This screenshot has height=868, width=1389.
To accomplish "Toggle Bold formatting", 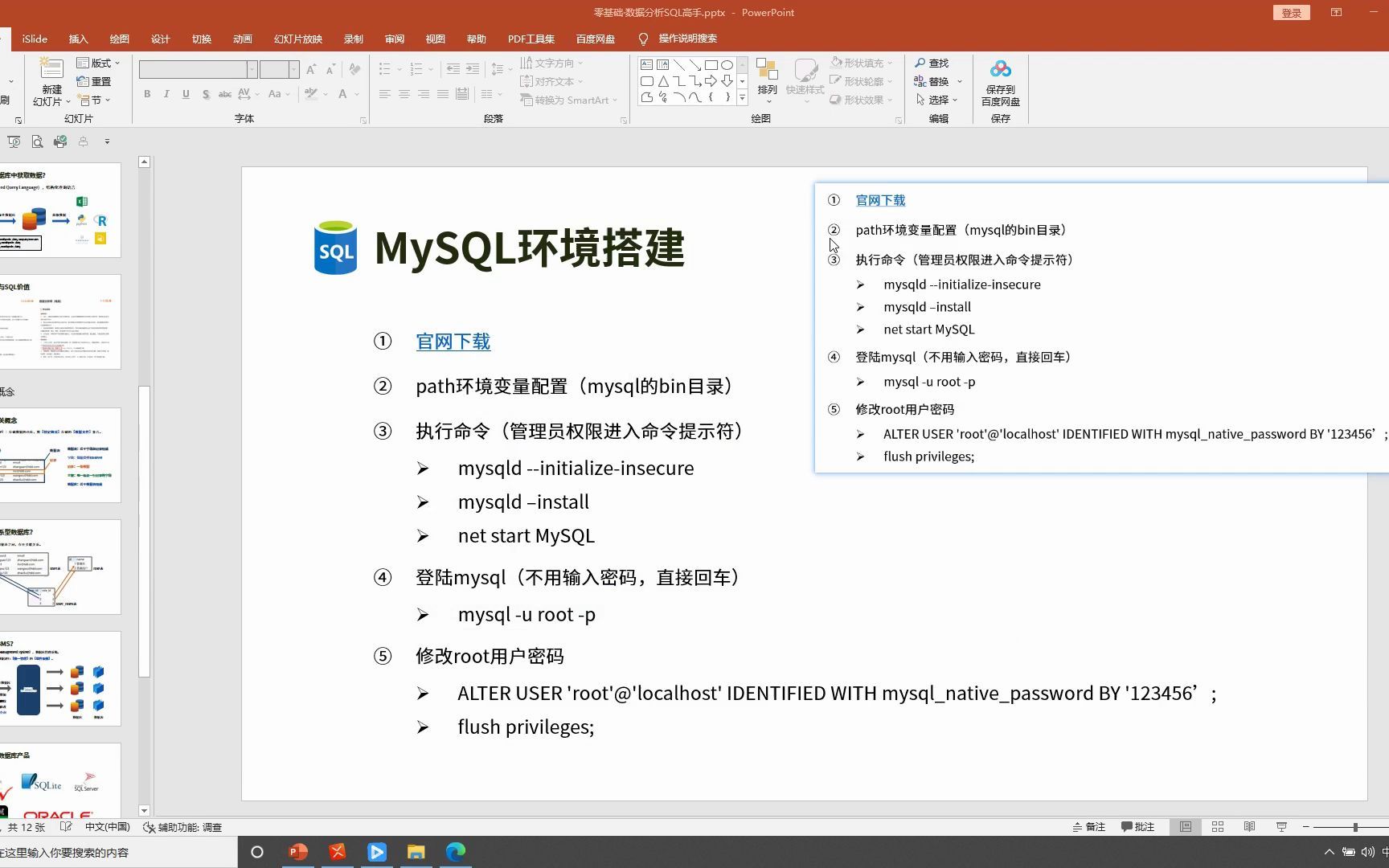I will point(147,94).
